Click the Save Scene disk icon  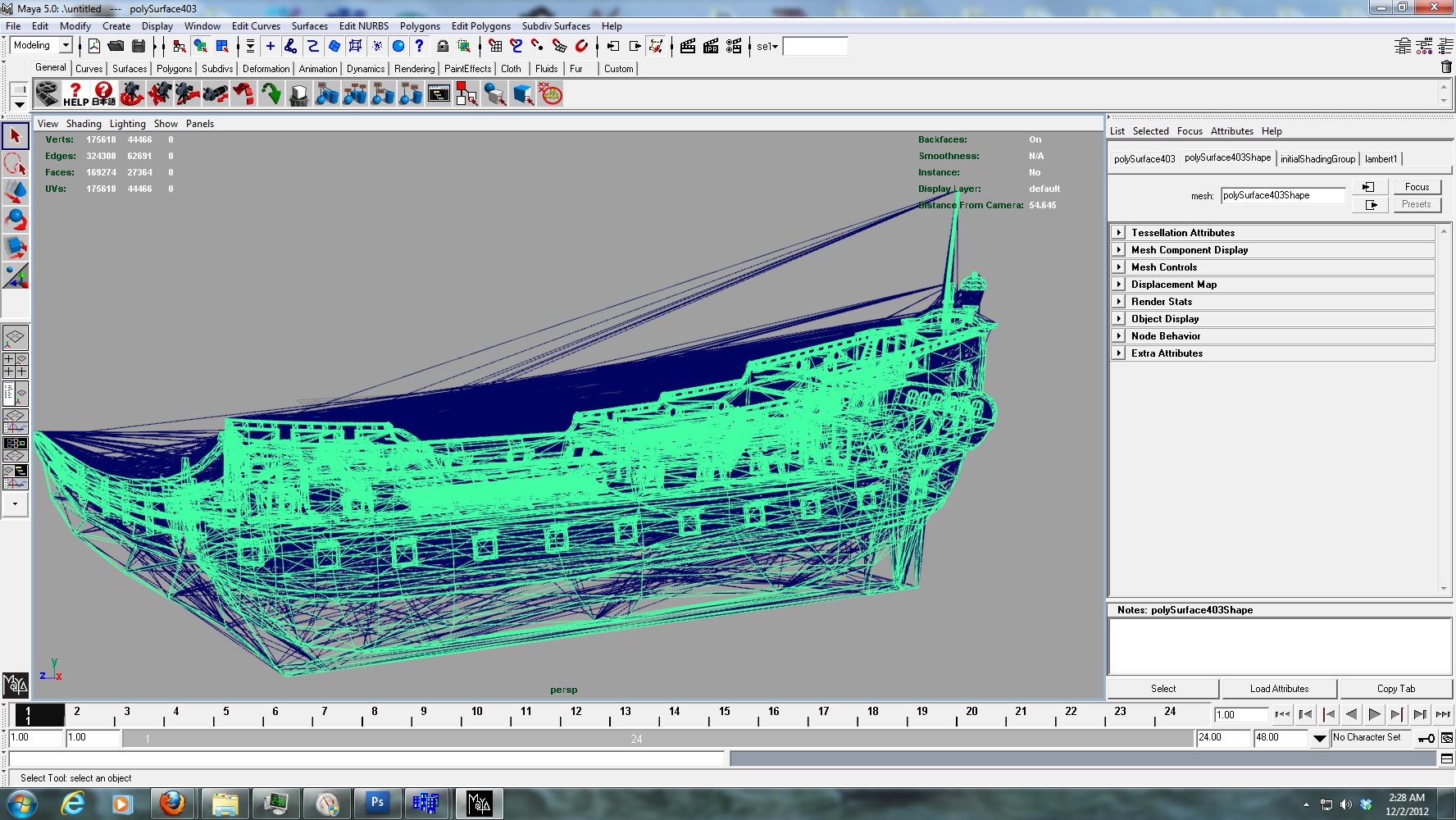(x=139, y=46)
